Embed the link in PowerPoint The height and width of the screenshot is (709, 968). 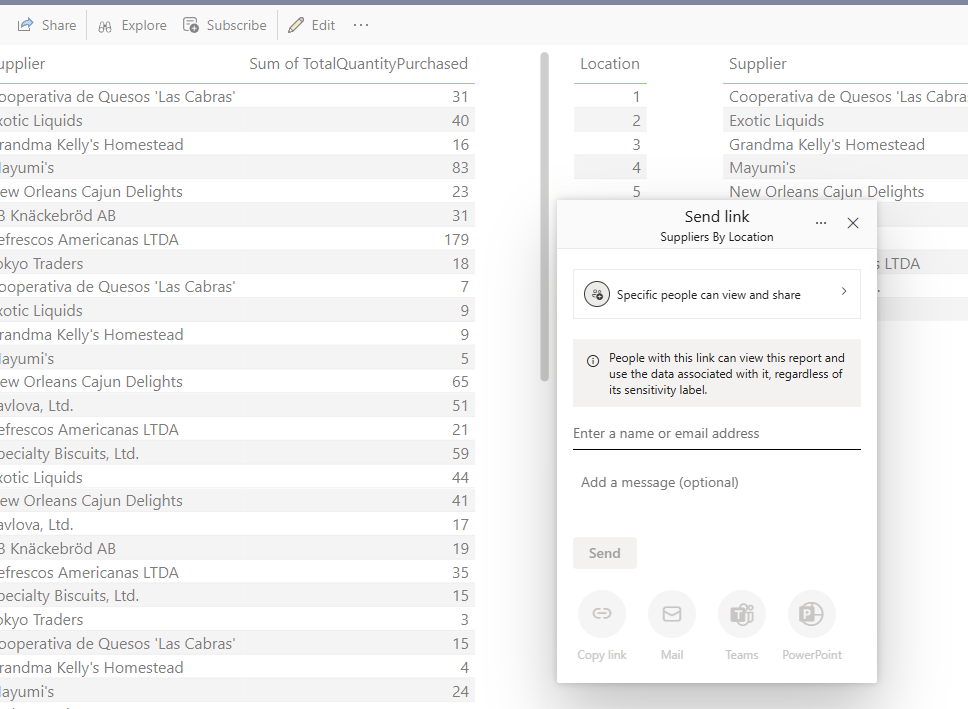pos(811,614)
